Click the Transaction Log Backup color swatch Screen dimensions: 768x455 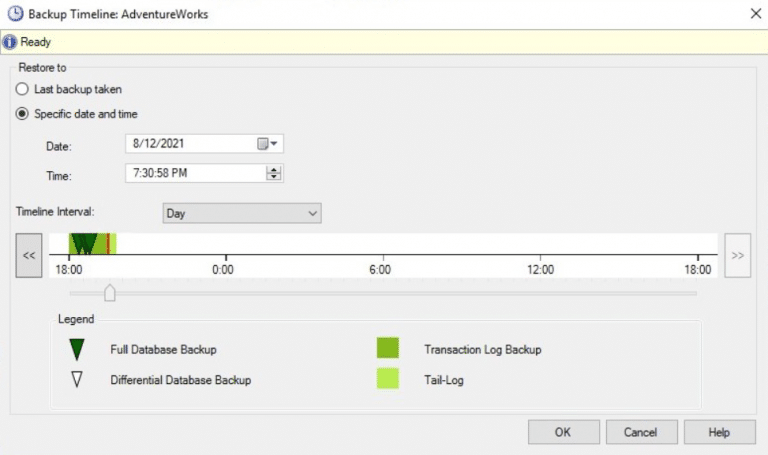(x=387, y=349)
